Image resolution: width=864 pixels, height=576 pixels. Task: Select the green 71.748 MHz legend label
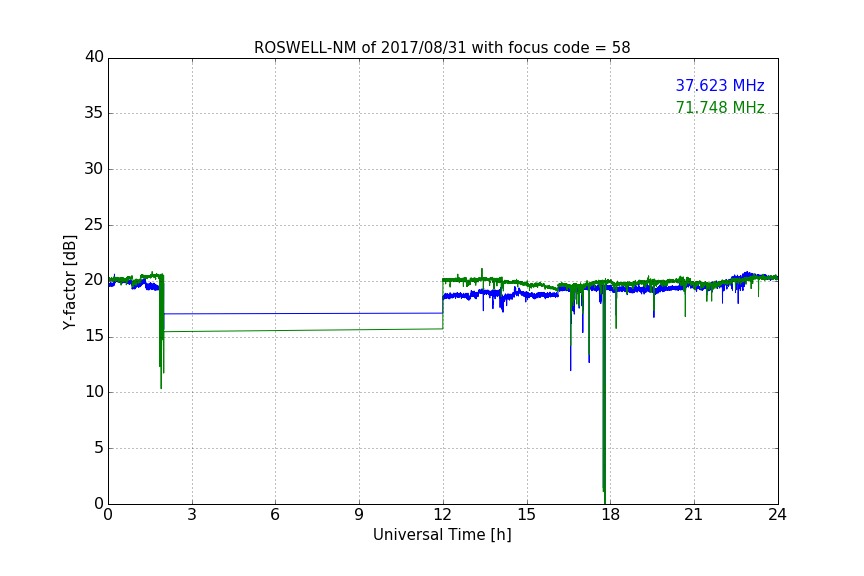coord(720,107)
